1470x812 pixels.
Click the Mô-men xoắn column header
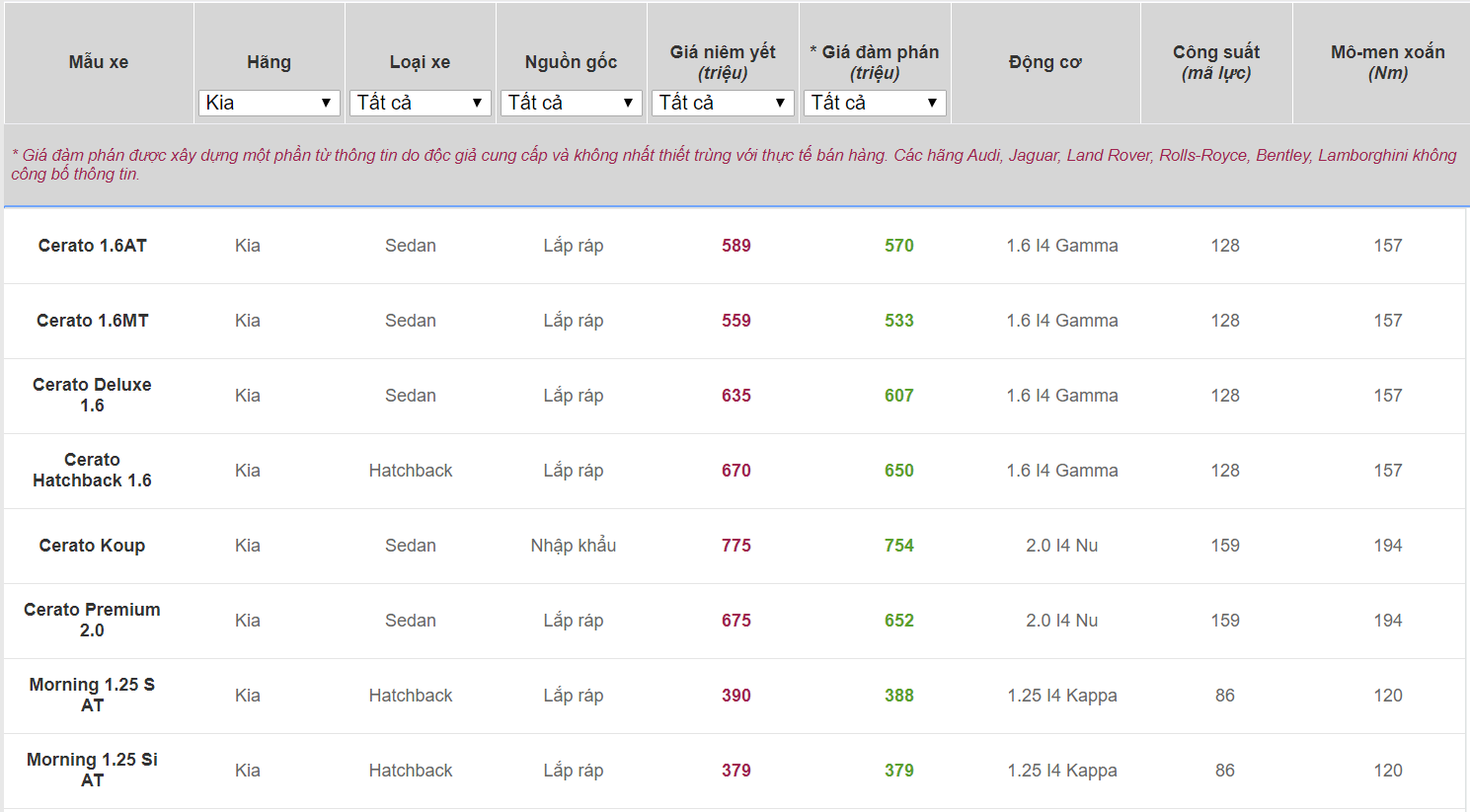click(1387, 62)
